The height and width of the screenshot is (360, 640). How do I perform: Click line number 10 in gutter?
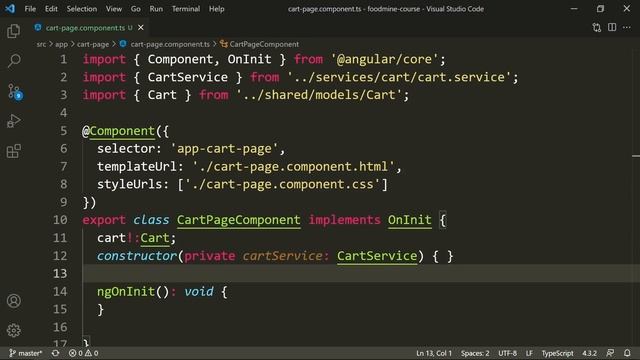click(60, 220)
